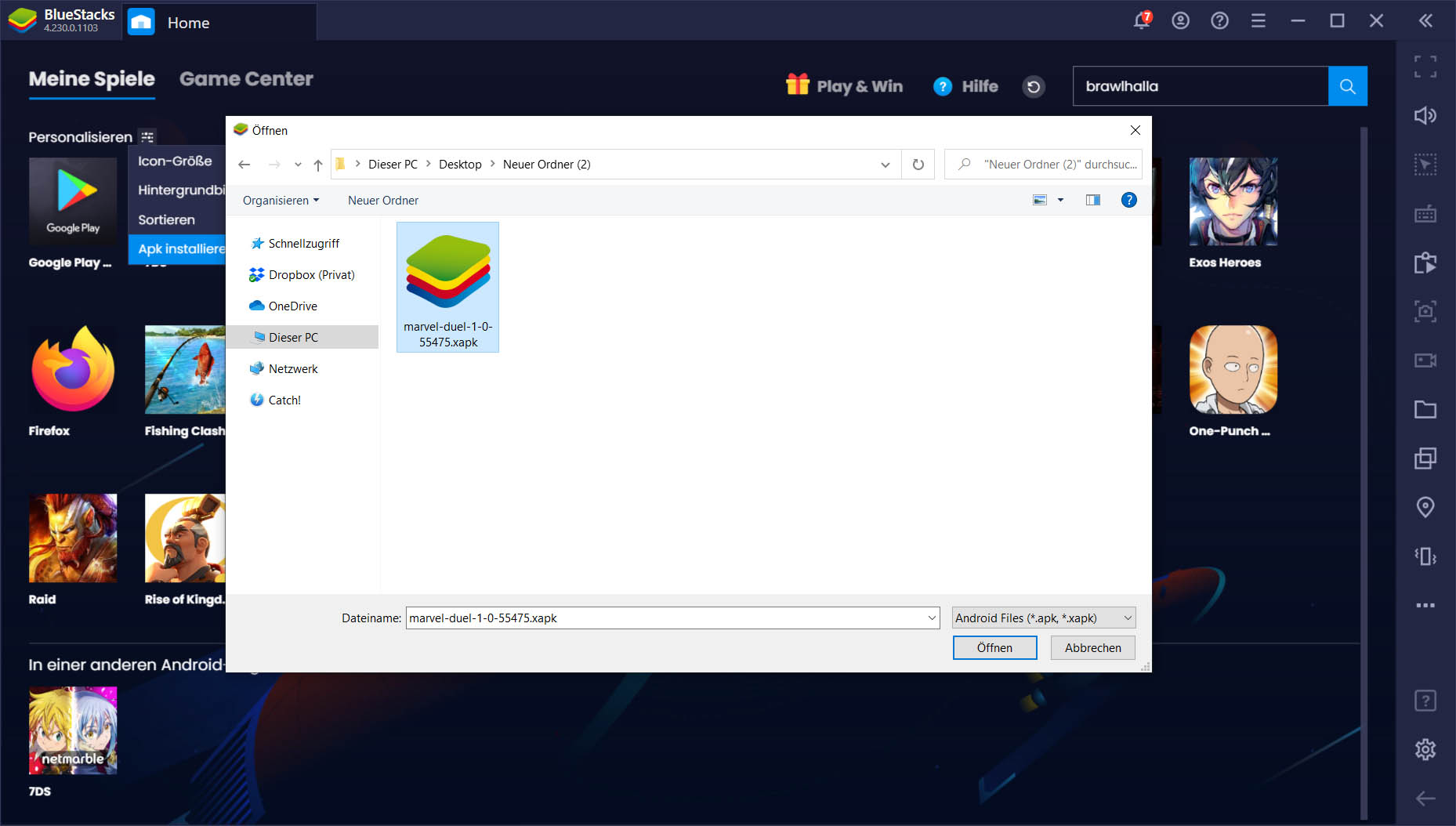The image size is (1456, 826).
Task: Click the volume speaker icon in sidebar
Action: 1425,116
